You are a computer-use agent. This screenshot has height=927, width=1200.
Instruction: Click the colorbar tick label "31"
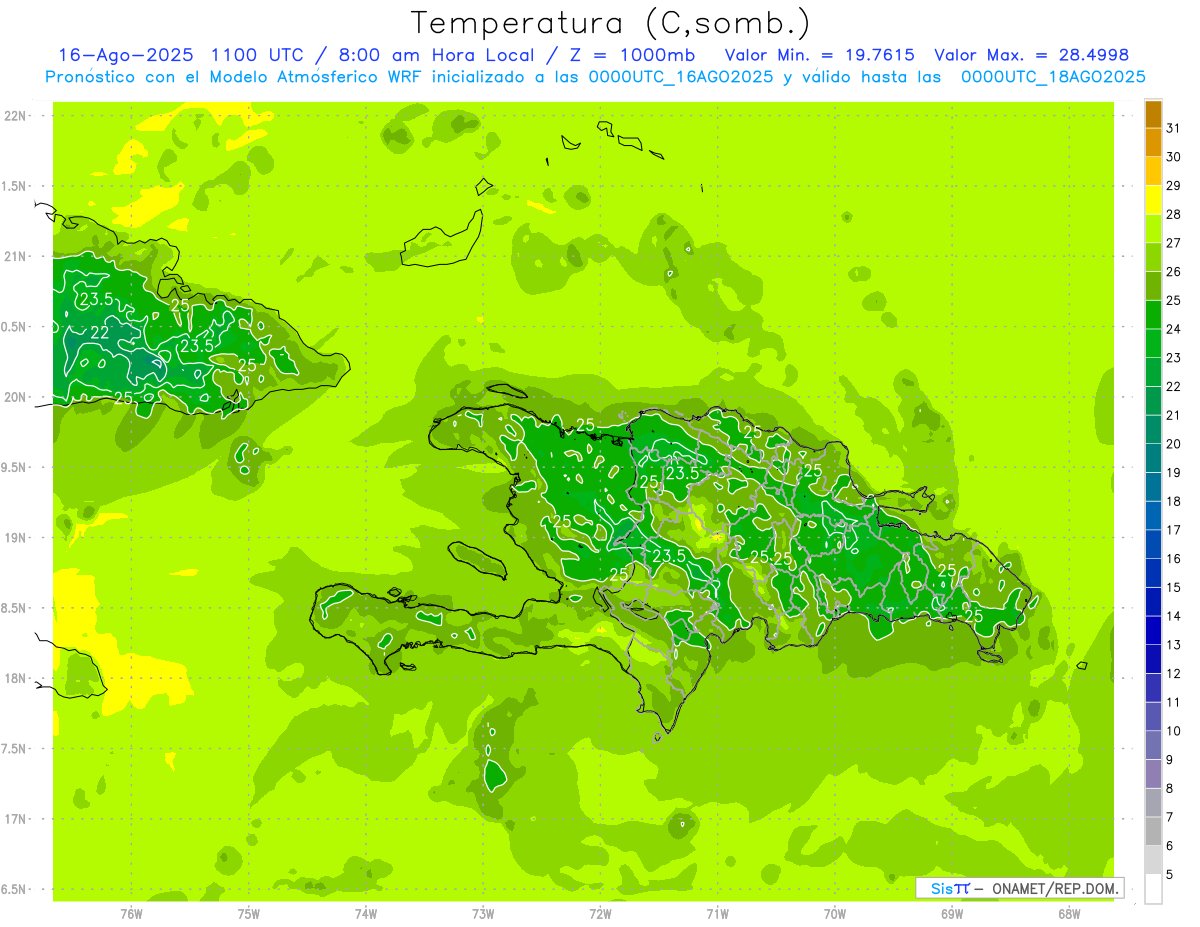(1173, 128)
